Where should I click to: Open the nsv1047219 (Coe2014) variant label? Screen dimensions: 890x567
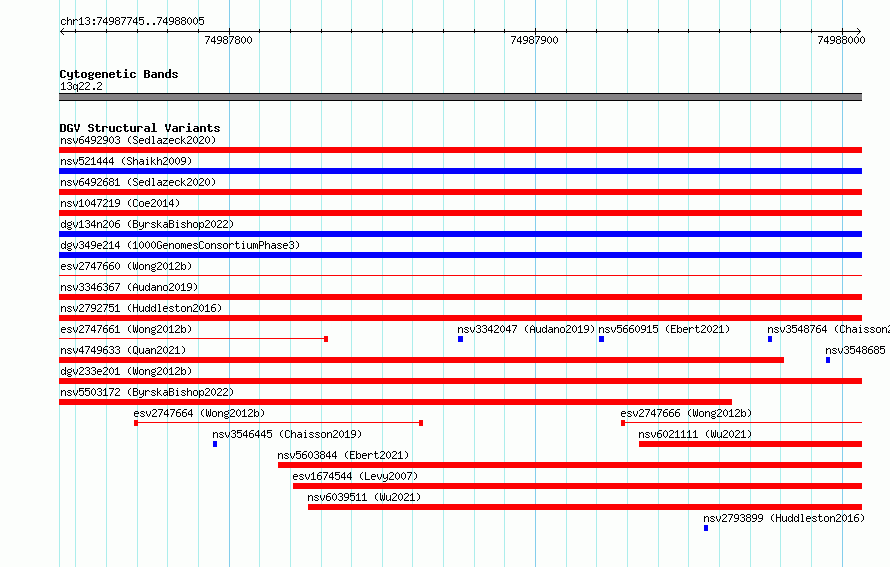(x=120, y=203)
